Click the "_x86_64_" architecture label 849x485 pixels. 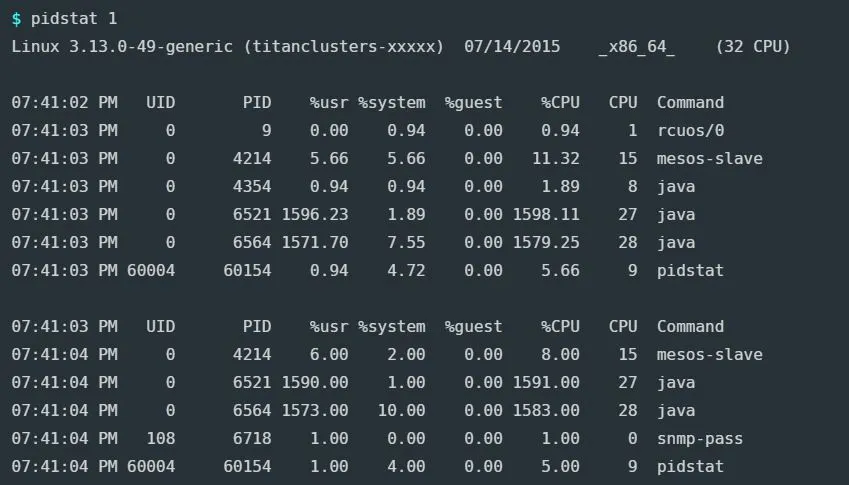click(636, 47)
